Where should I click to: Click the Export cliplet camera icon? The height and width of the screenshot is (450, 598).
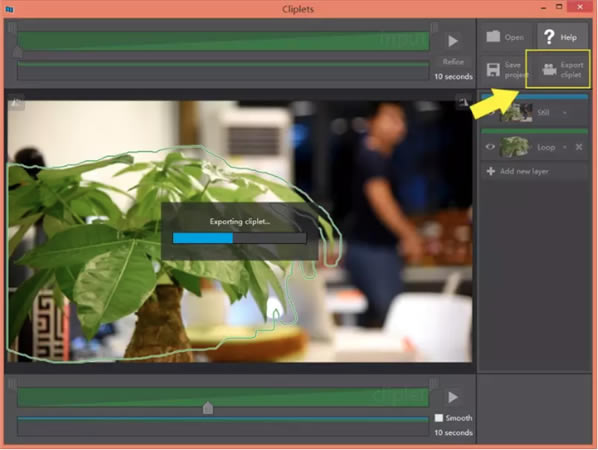[549, 69]
